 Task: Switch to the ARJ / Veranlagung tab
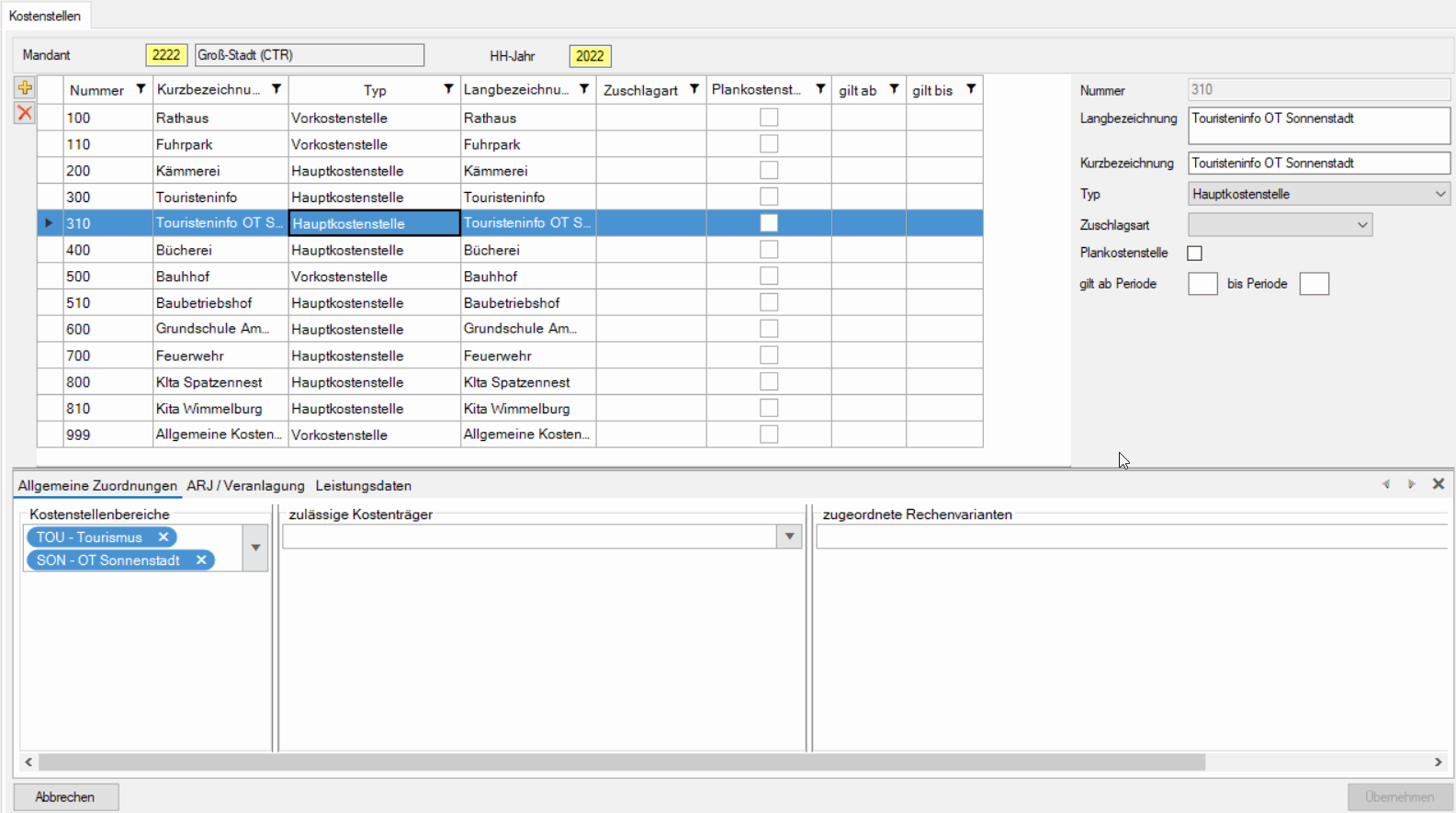tap(245, 486)
